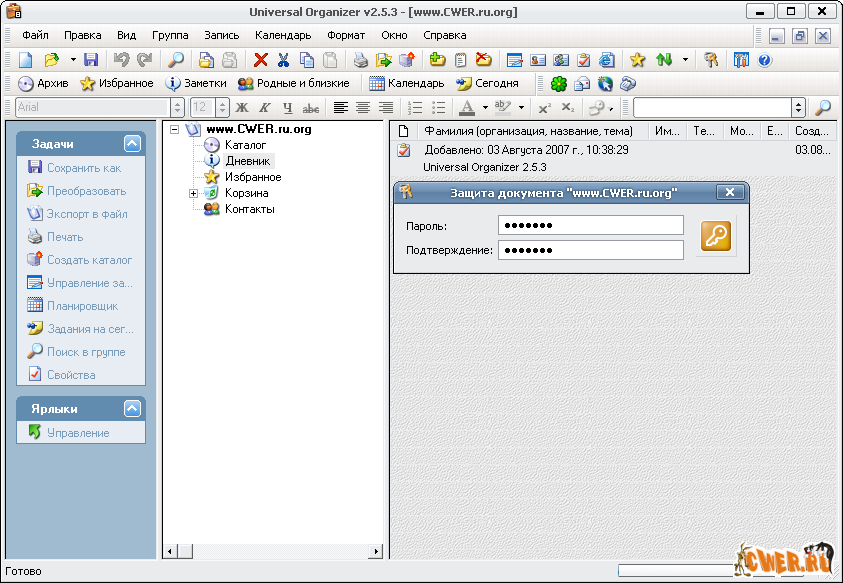843x583 pixels.
Task: Click the search magnifier beside the search box
Action: click(x=822, y=108)
